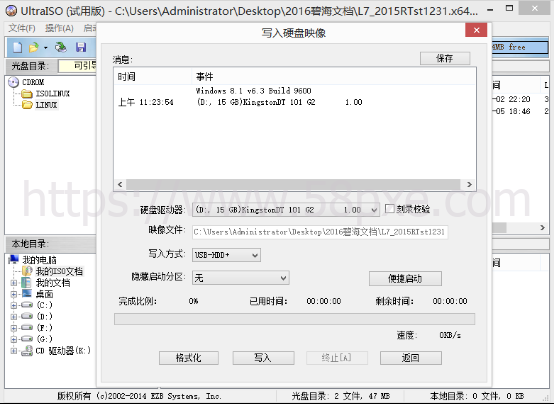Click the Write button
Screen dimensions: 554x404
tap(263, 358)
